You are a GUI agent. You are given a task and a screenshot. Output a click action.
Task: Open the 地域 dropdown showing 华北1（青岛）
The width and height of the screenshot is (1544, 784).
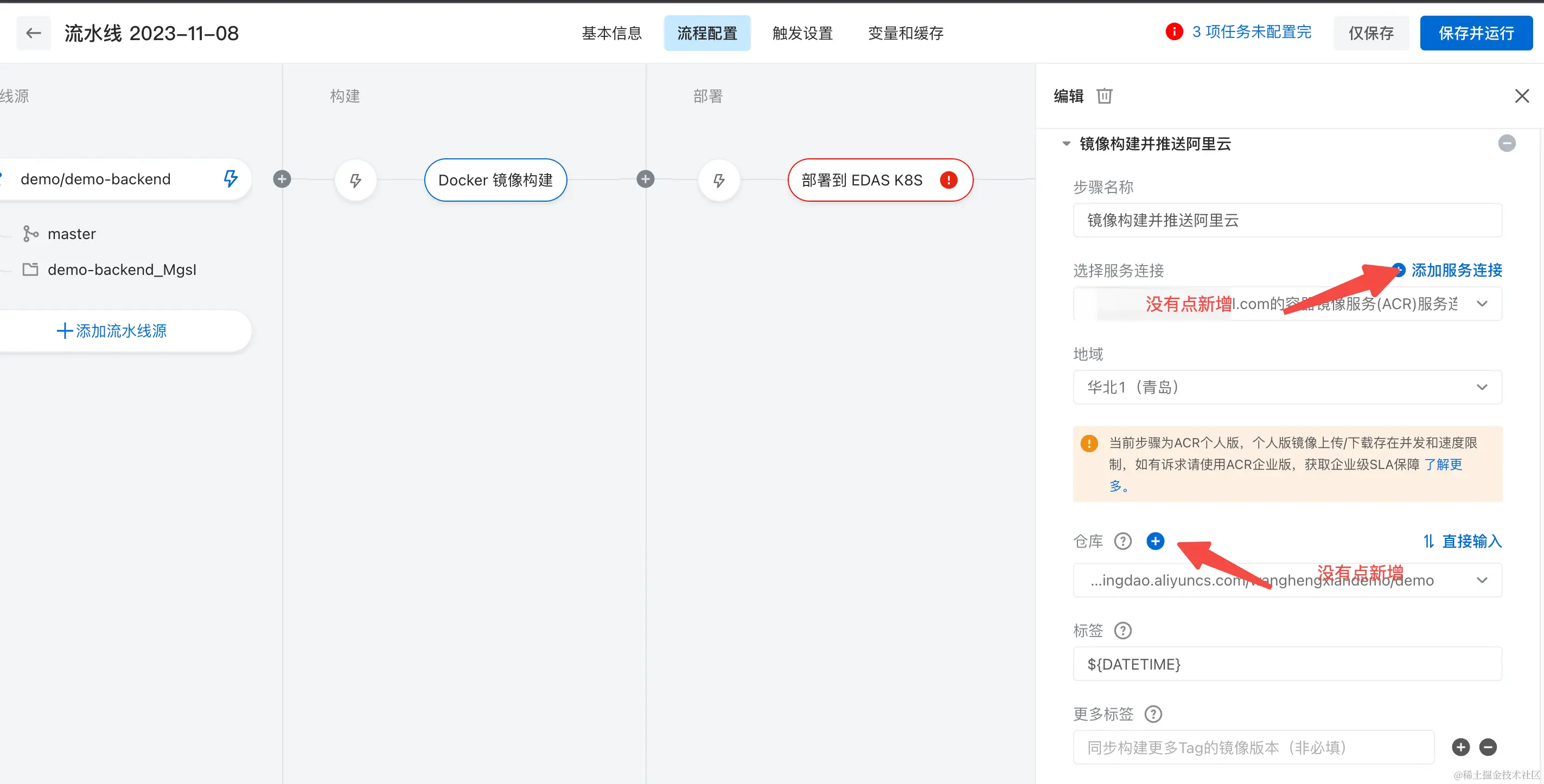pyautogui.click(x=1287, y=387)
